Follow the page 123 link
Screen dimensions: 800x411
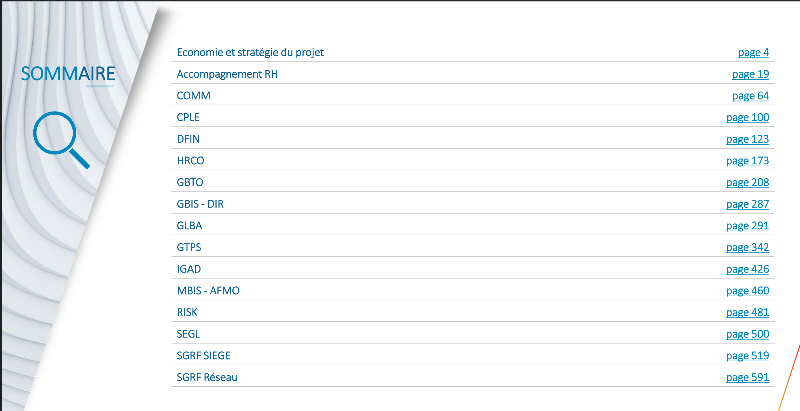[x=747, y=139]
